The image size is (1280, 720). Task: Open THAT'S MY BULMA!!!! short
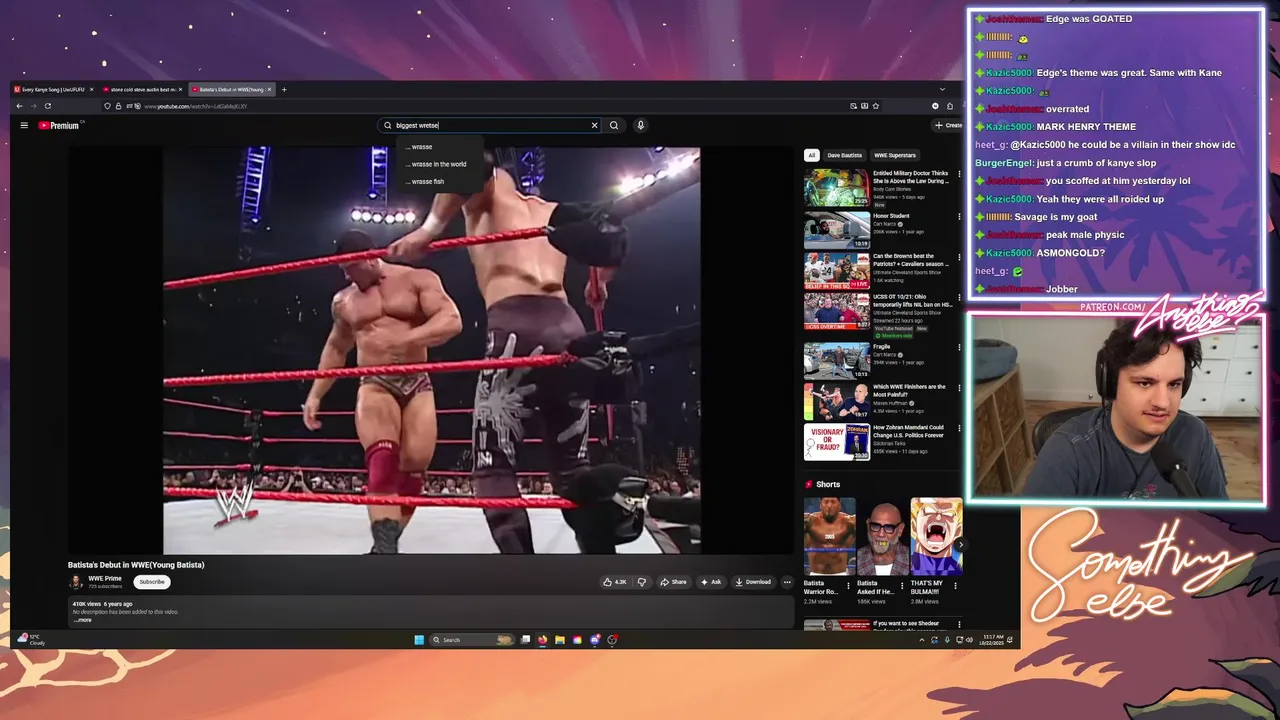936,536
